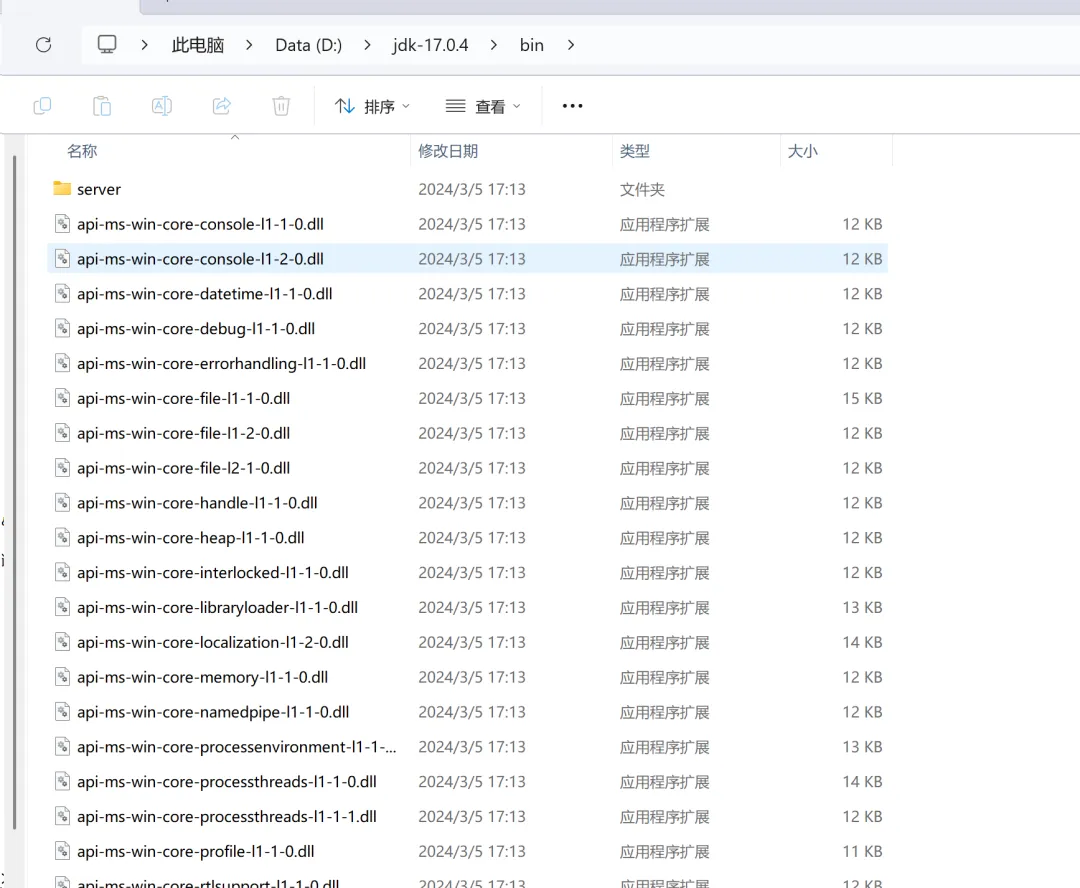
Task: Select file api-ms-win-core-profile-l1-1-0.dll
Action: point(196,851)
